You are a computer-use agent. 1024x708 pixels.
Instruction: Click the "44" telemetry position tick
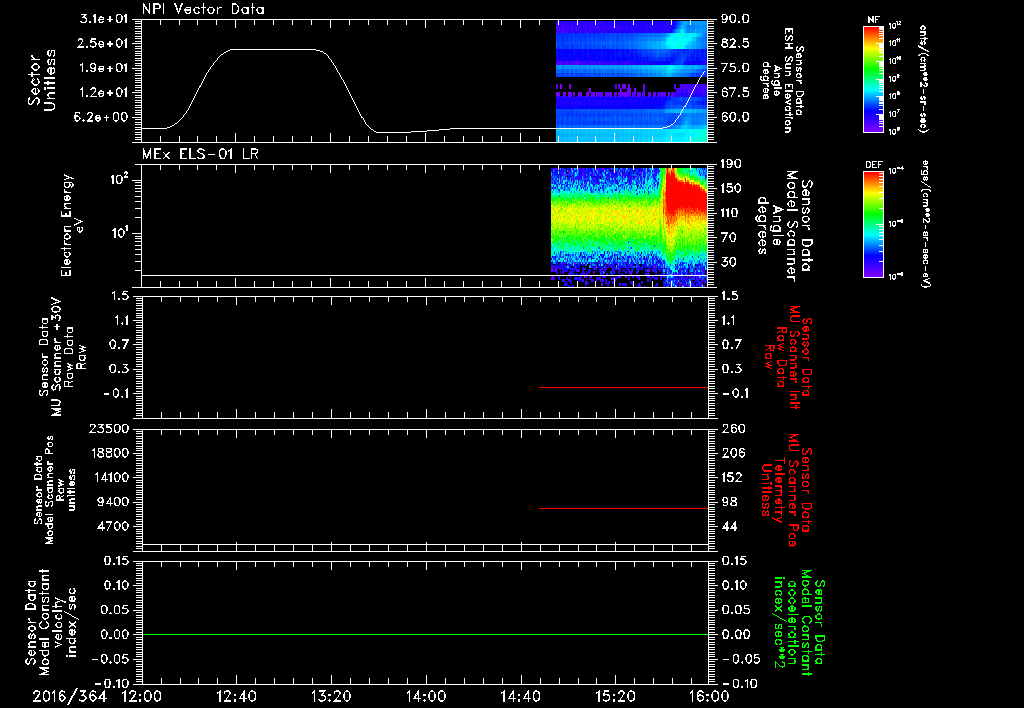[x=729, y=526]
